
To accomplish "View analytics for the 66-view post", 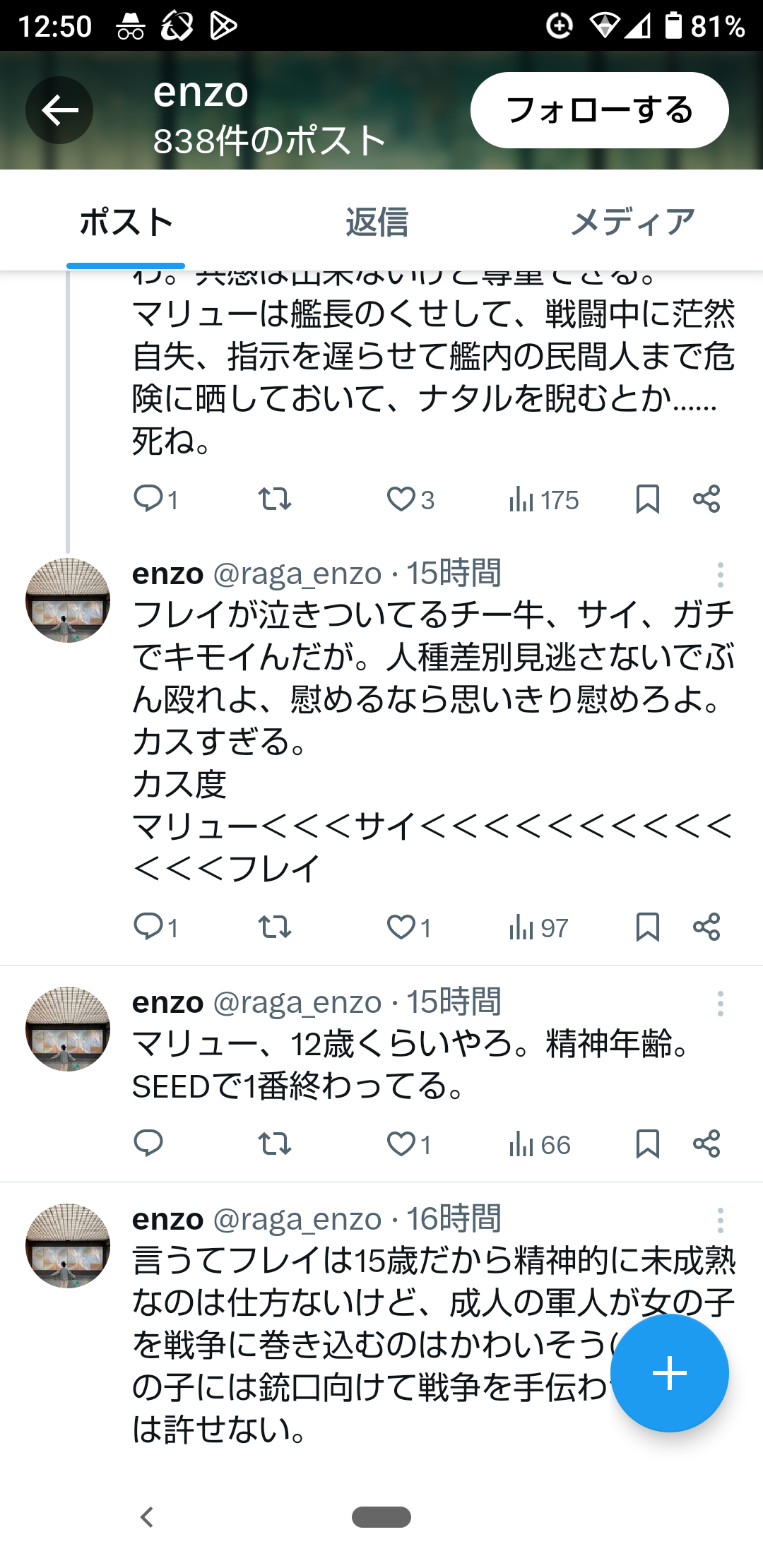I will click(x=539, y=1144).
